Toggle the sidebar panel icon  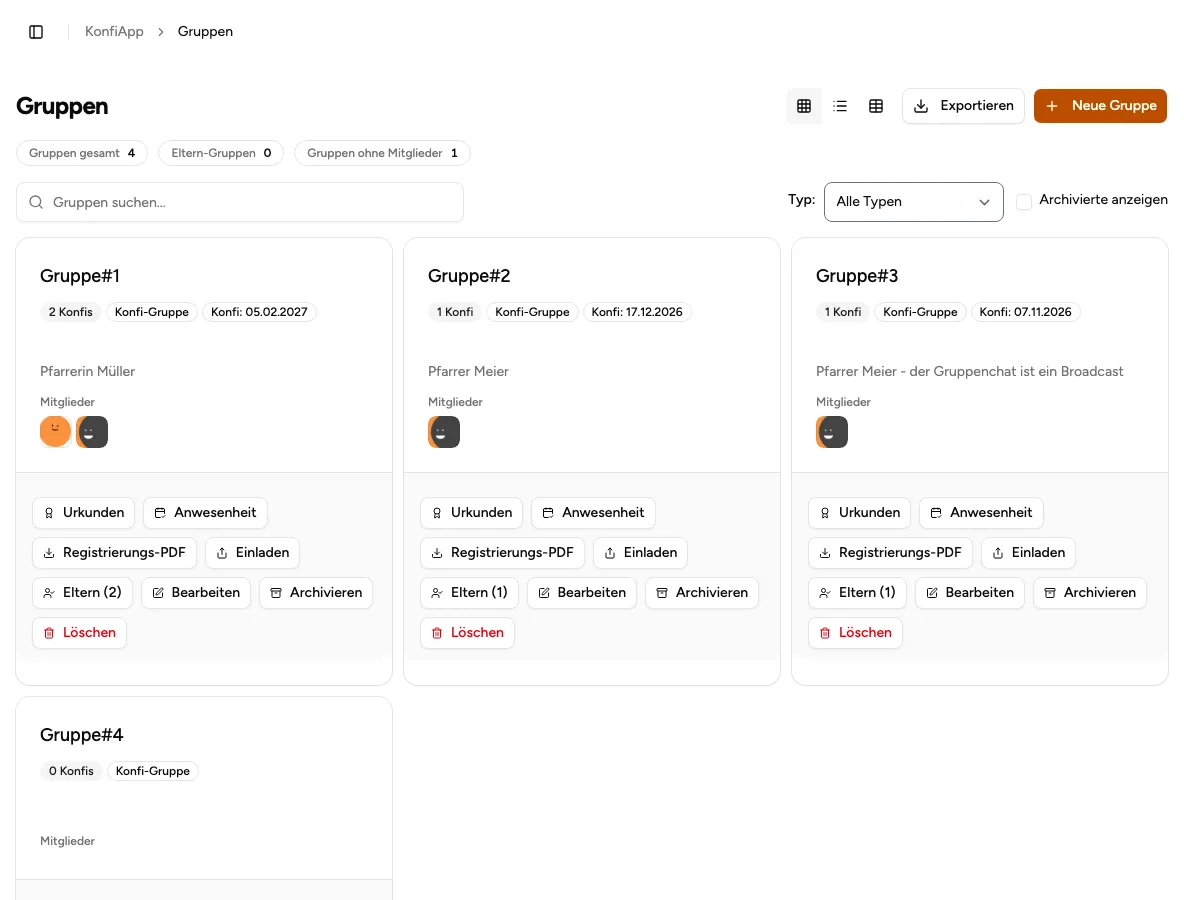point(35,32)
